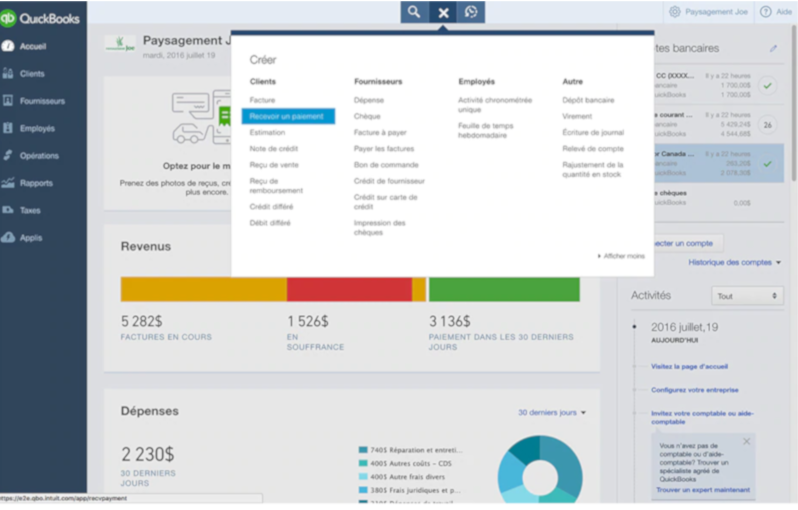The width and height of the screenshot is (798, 510).
Task: Select Recevoir un paiement
Action: (x=288, y=117)
